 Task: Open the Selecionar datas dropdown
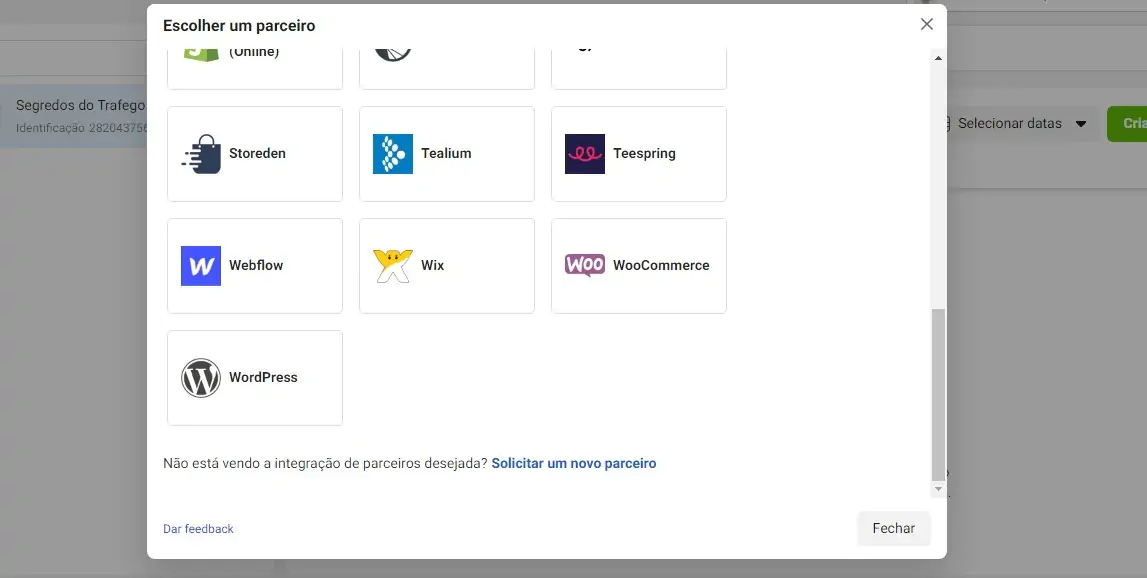[1021, 124]
